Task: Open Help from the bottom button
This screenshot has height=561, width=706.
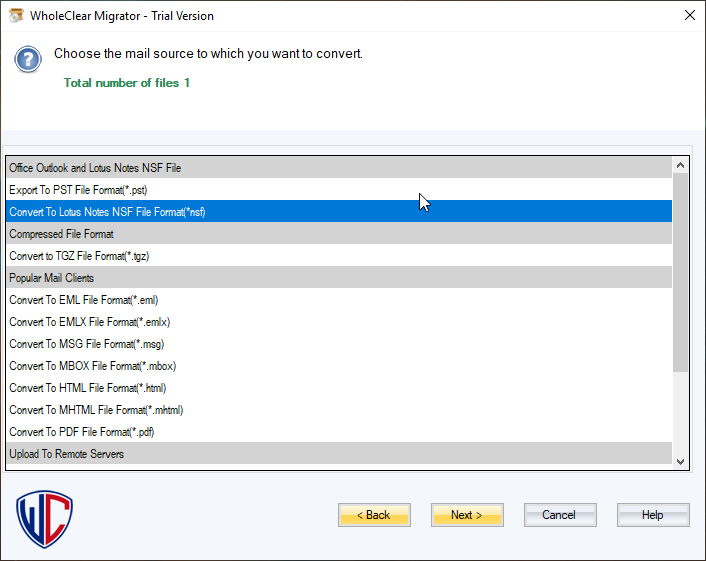Action: (x=653, y=515)
